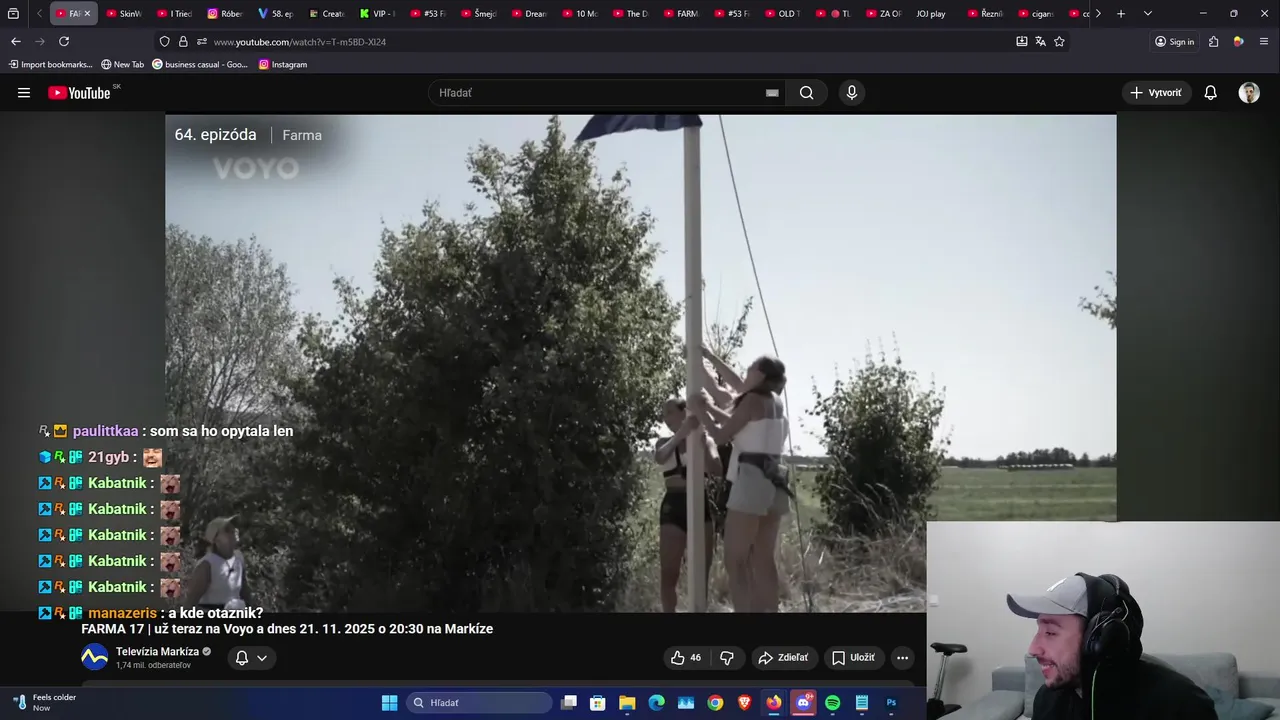Open the 'business casual - Goo...' bookmark
This screenshot has height=720, width=1280.
pos(200,64)
